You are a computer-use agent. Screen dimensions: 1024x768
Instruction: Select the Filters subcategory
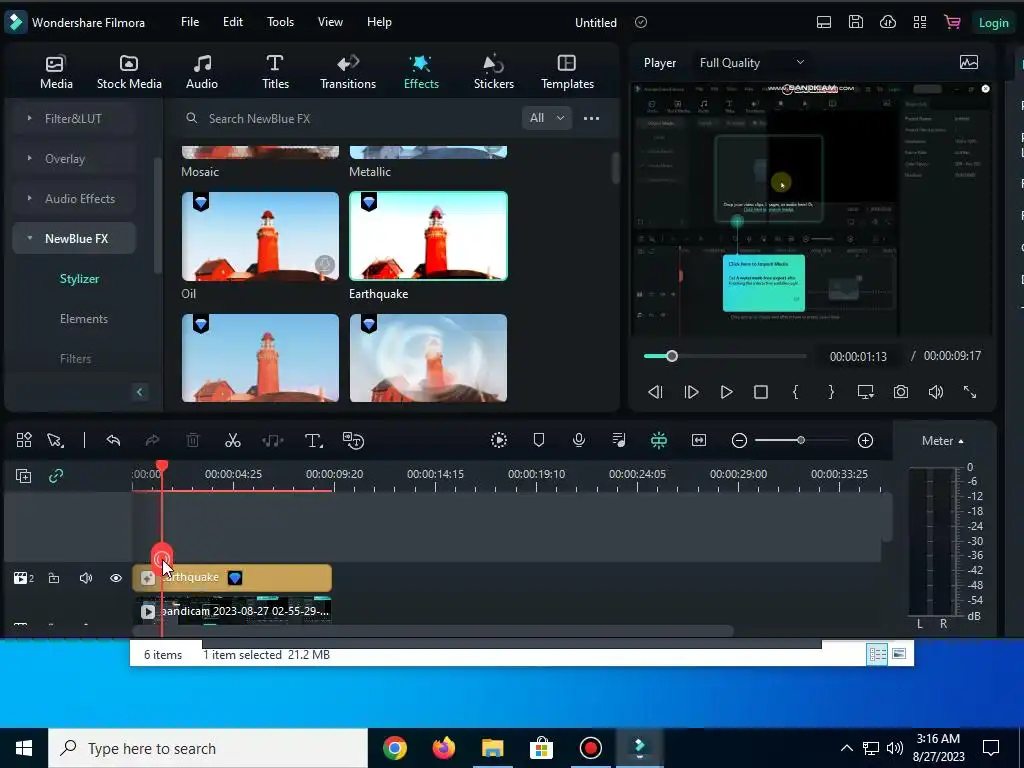point(75,359)
